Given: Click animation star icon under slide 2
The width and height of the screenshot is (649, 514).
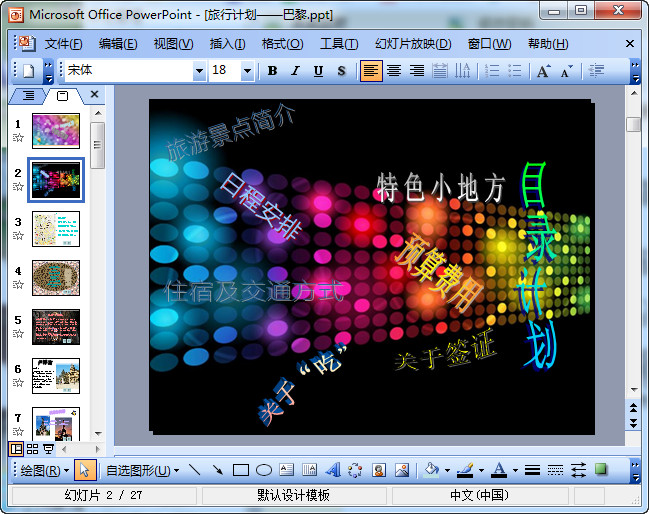Looking at the screenshot, I should click(18, 187).
